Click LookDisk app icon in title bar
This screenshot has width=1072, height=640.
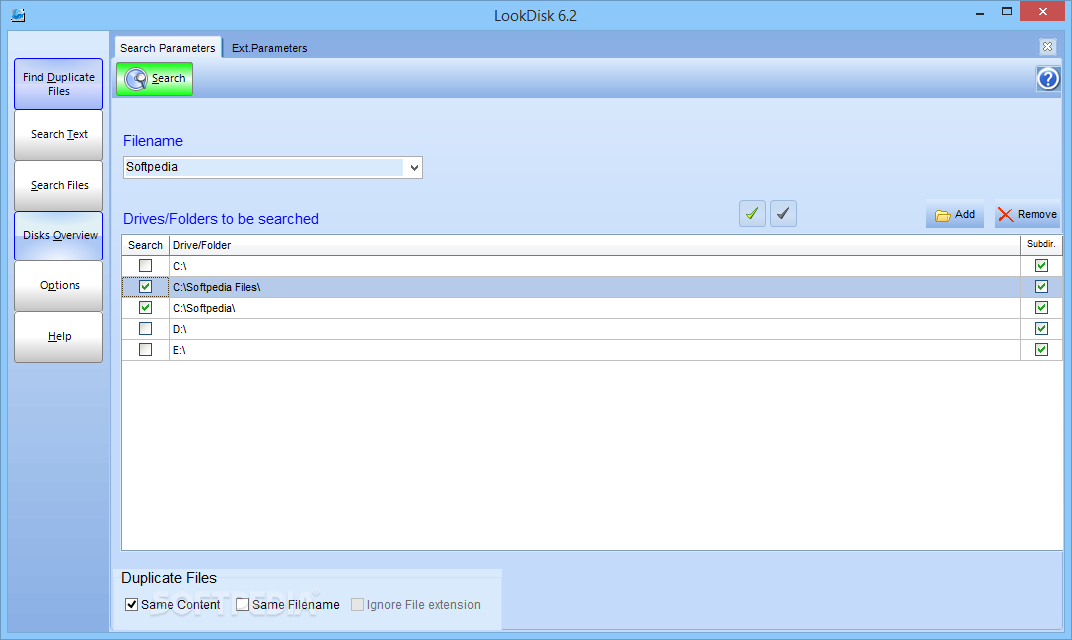(18, 15)
